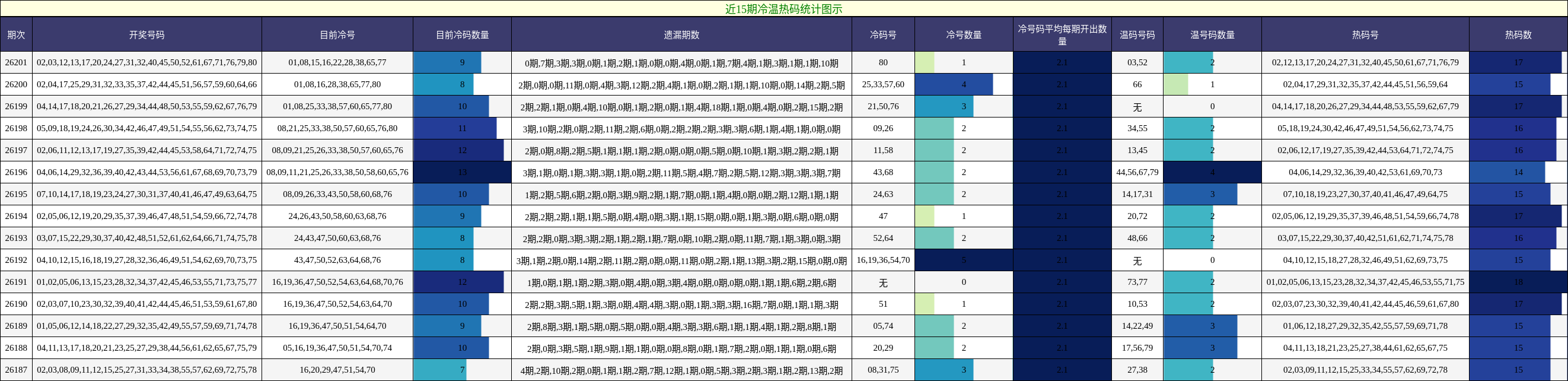Click the 遗漏期数 cell in row 26201

click(x=681, y=62)
